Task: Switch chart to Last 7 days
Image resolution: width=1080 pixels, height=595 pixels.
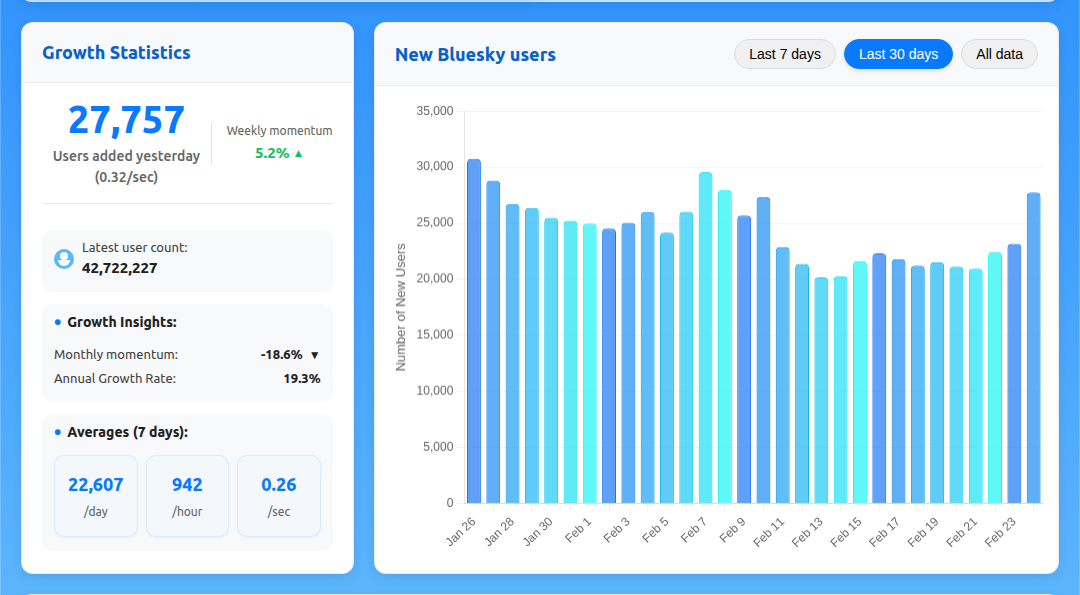Action: (784, 54)
